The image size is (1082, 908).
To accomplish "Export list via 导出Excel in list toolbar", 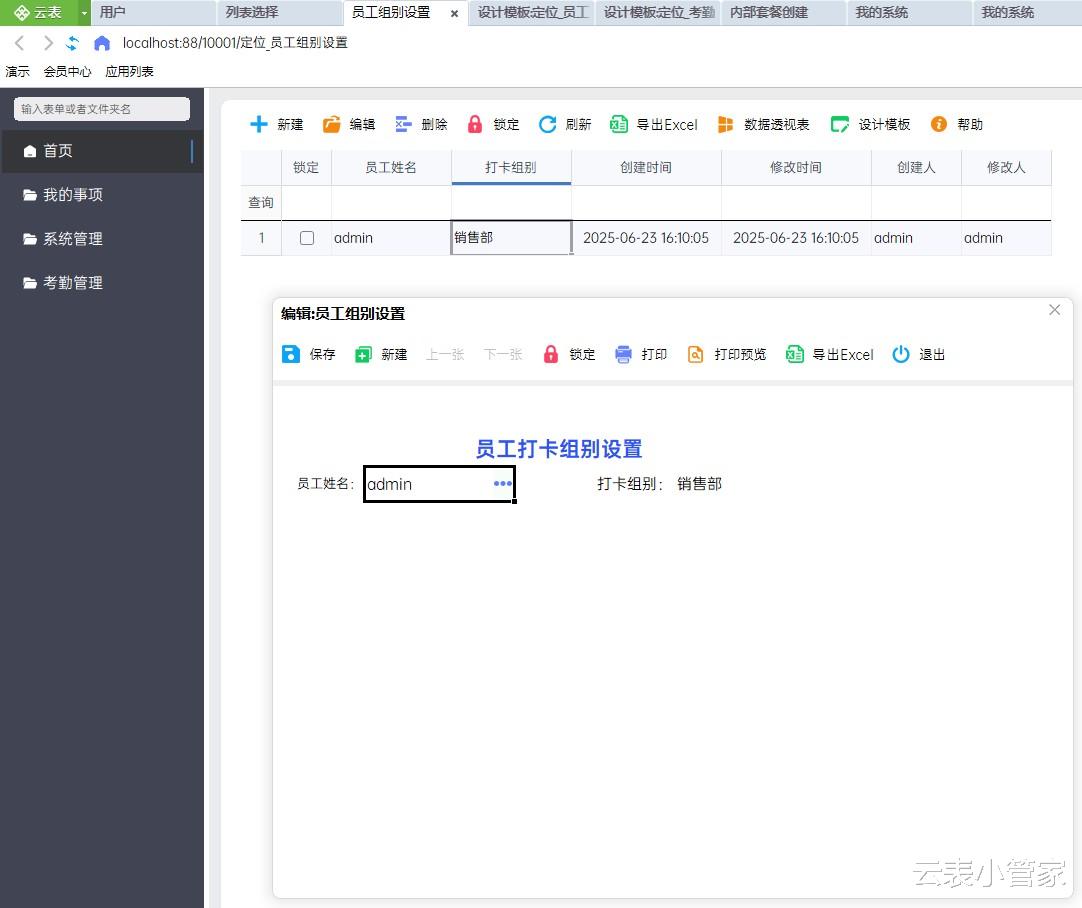I will (618, 124).
